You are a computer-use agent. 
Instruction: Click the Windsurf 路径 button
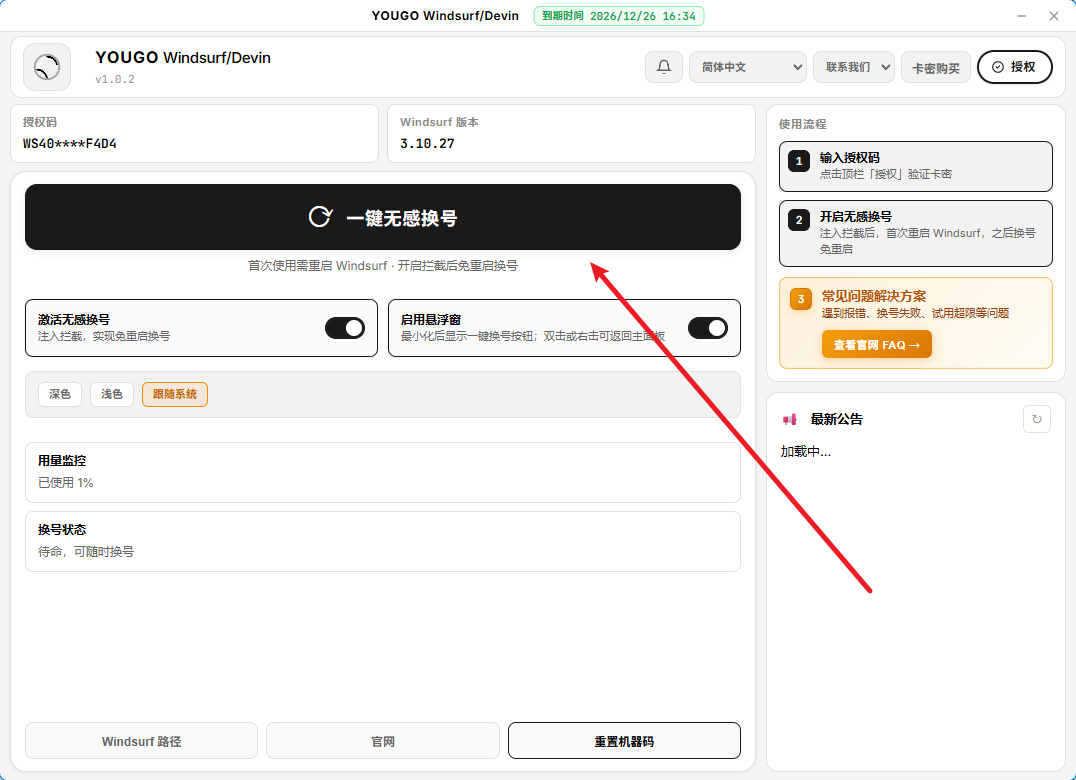(141, 741)
